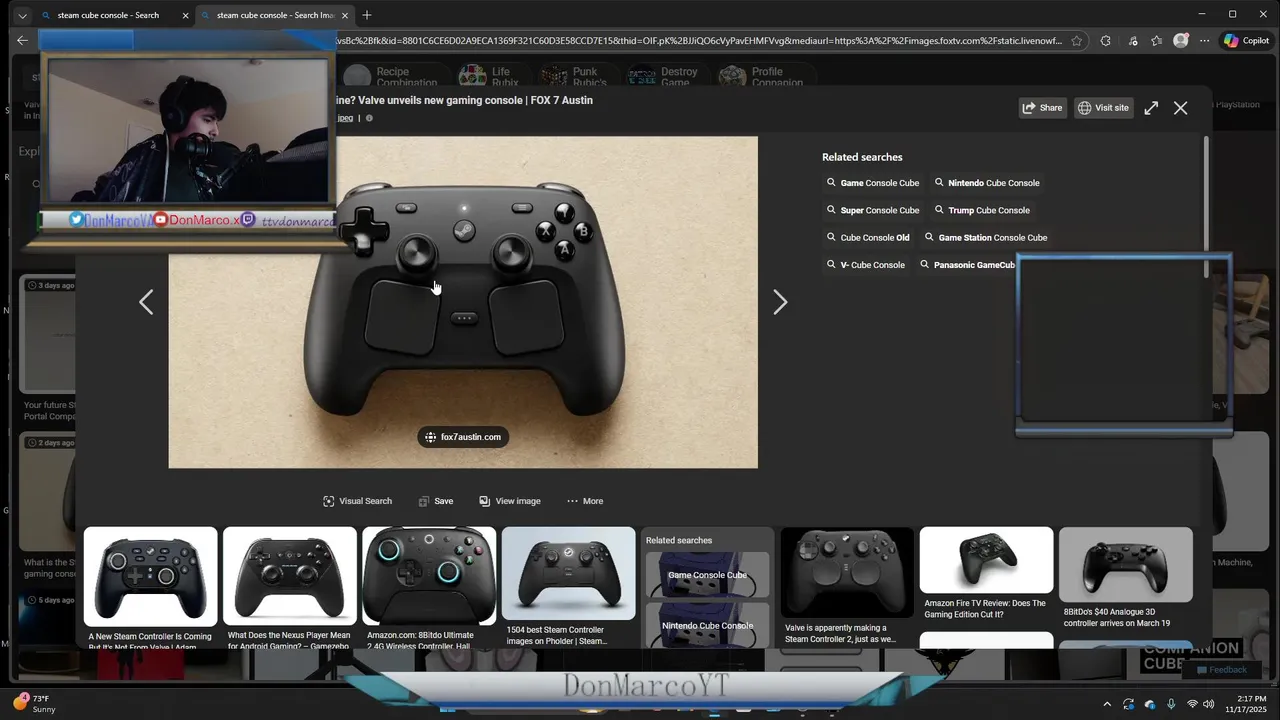Open '8BitDo's $40 Analogue 3D controller' thumbnail
This screenshot has height=720, width=1280.
(x=1126, y=565)
